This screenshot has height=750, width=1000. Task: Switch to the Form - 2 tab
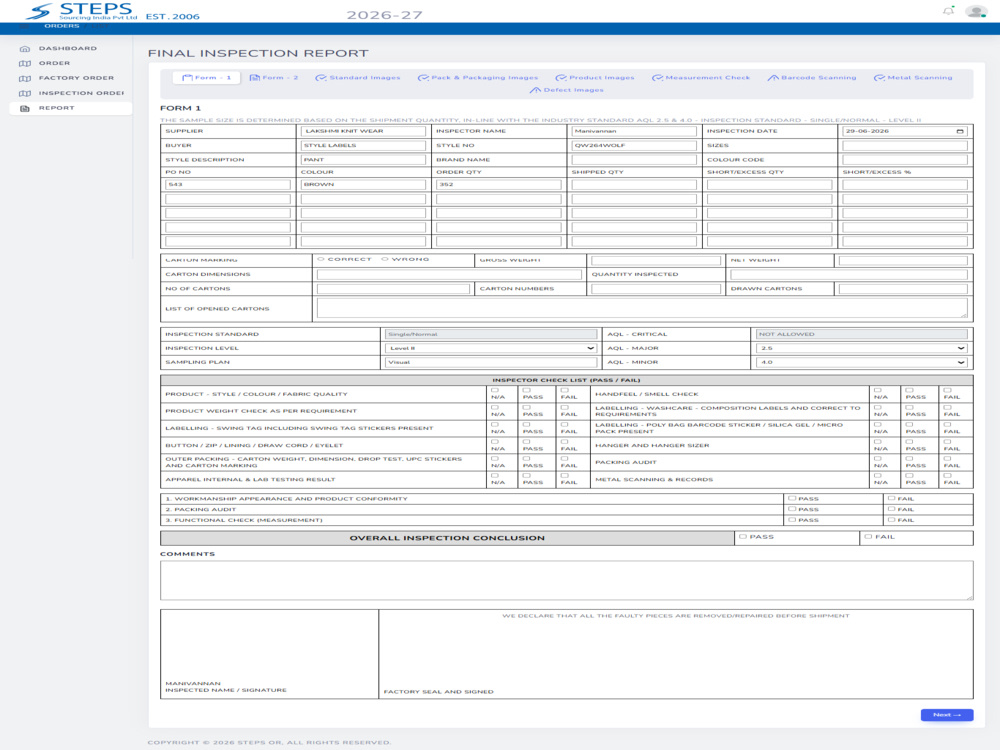click(274, 78)
